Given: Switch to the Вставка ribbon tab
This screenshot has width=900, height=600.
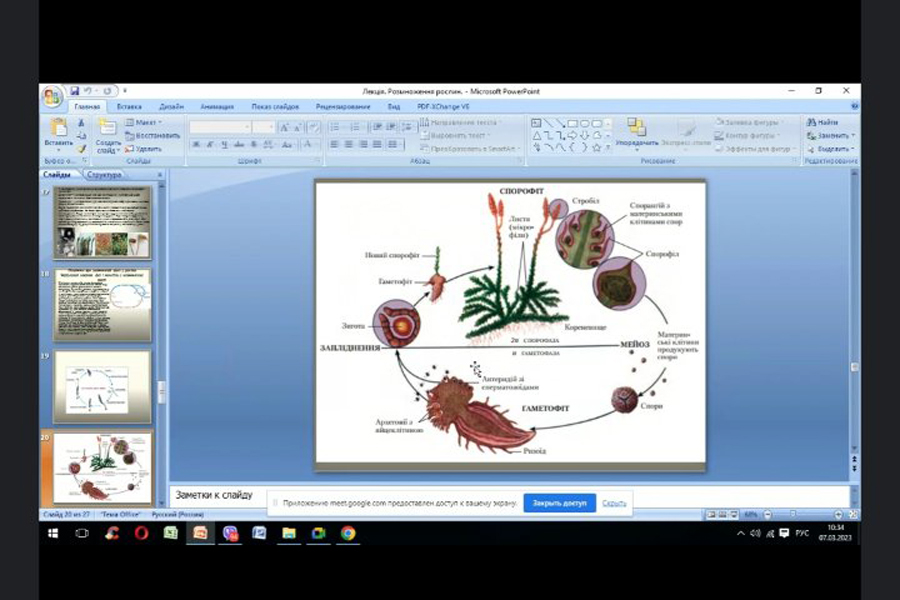Looking at the screenshot, I should (x=129, y=106).
